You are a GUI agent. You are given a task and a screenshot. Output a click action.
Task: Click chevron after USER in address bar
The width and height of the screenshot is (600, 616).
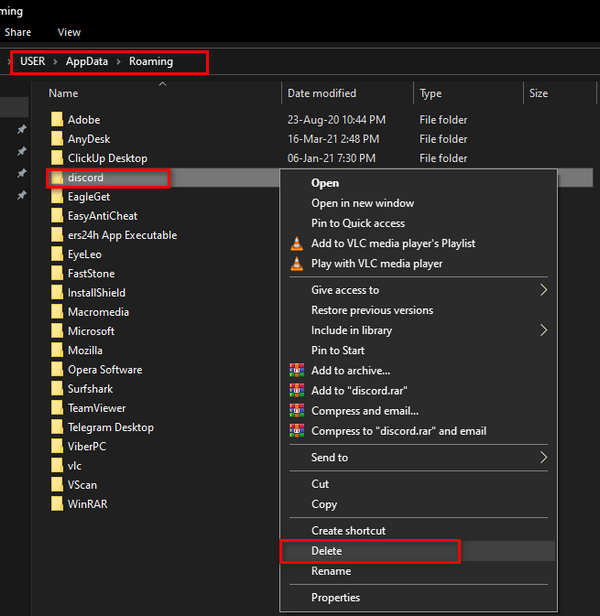pos(55,62)
